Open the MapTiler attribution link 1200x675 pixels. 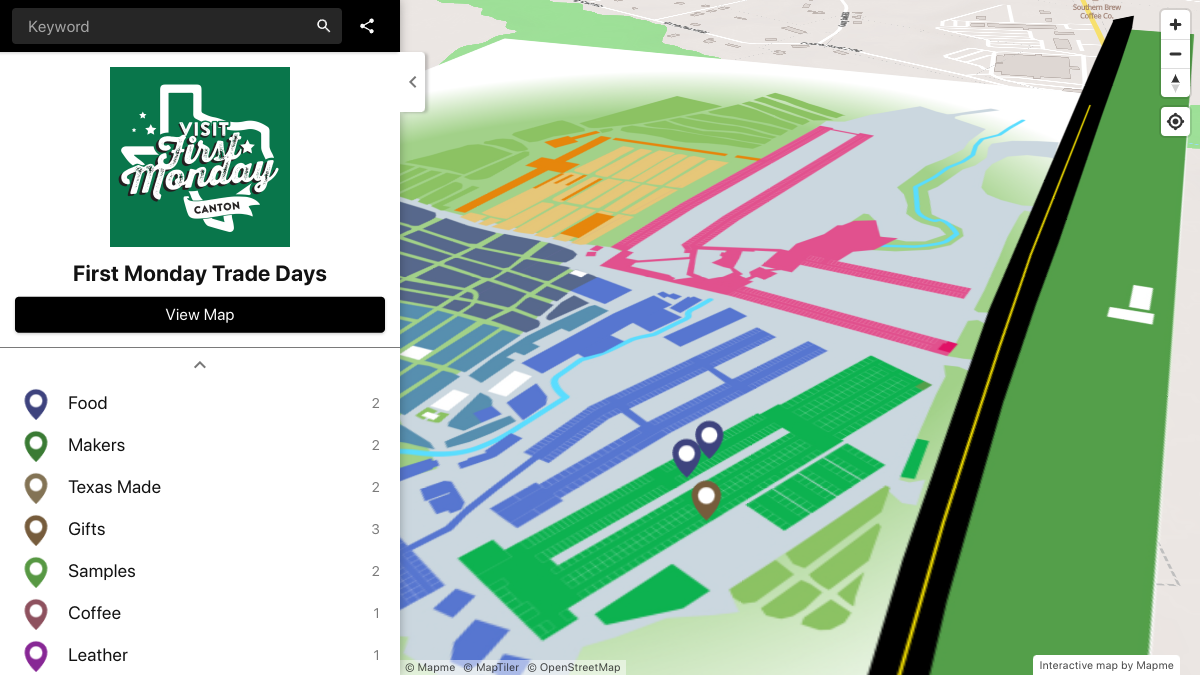pyautogui.click(x=491, y=667)
